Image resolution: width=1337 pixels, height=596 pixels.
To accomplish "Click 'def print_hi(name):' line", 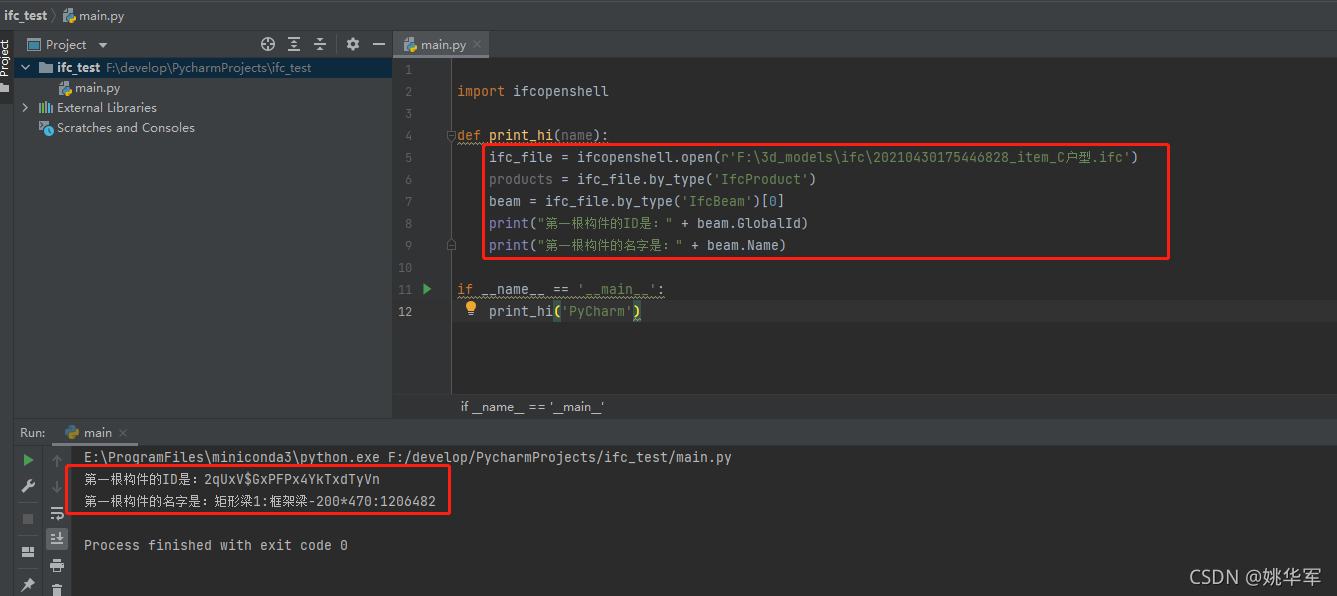I will point(533,135).
